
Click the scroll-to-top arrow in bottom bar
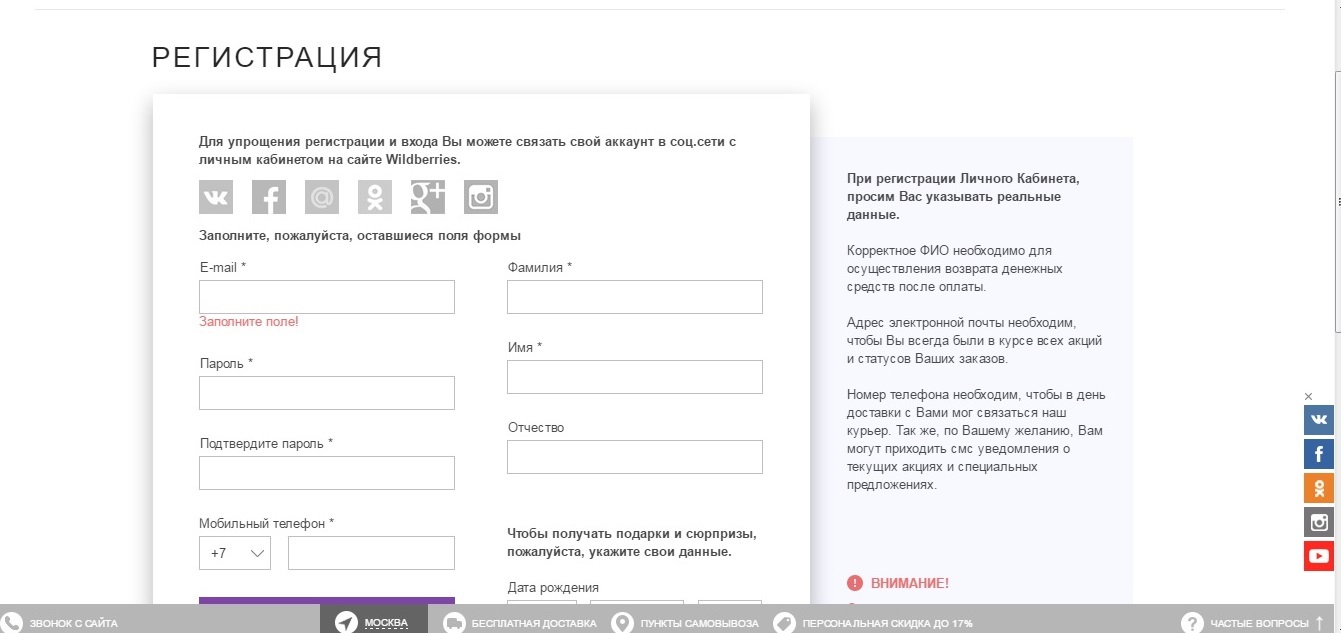tap(1320, 622)
